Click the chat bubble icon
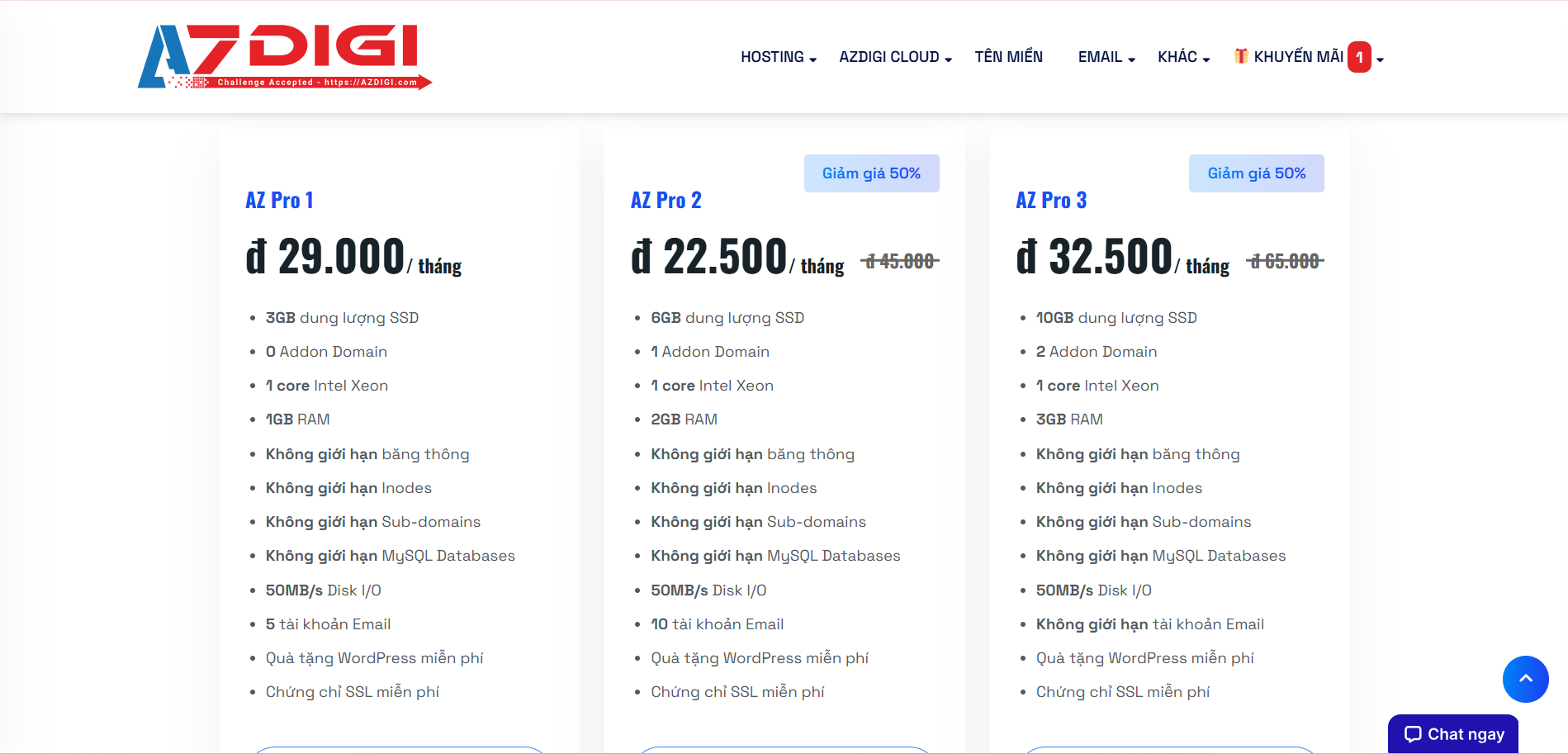This screenshot has height=754, width=1568. pyautogui.click(x=1413, y=734)
